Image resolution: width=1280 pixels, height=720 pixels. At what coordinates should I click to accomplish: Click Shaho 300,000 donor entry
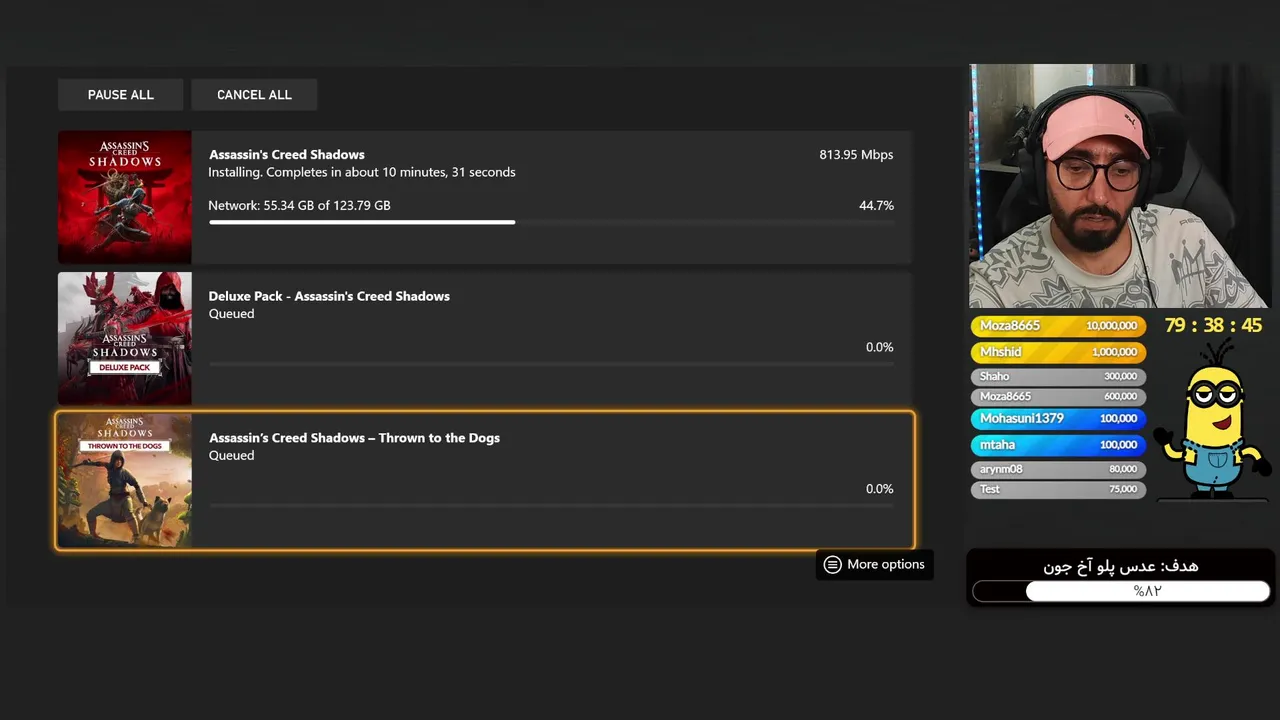(x=1058, y=377)
